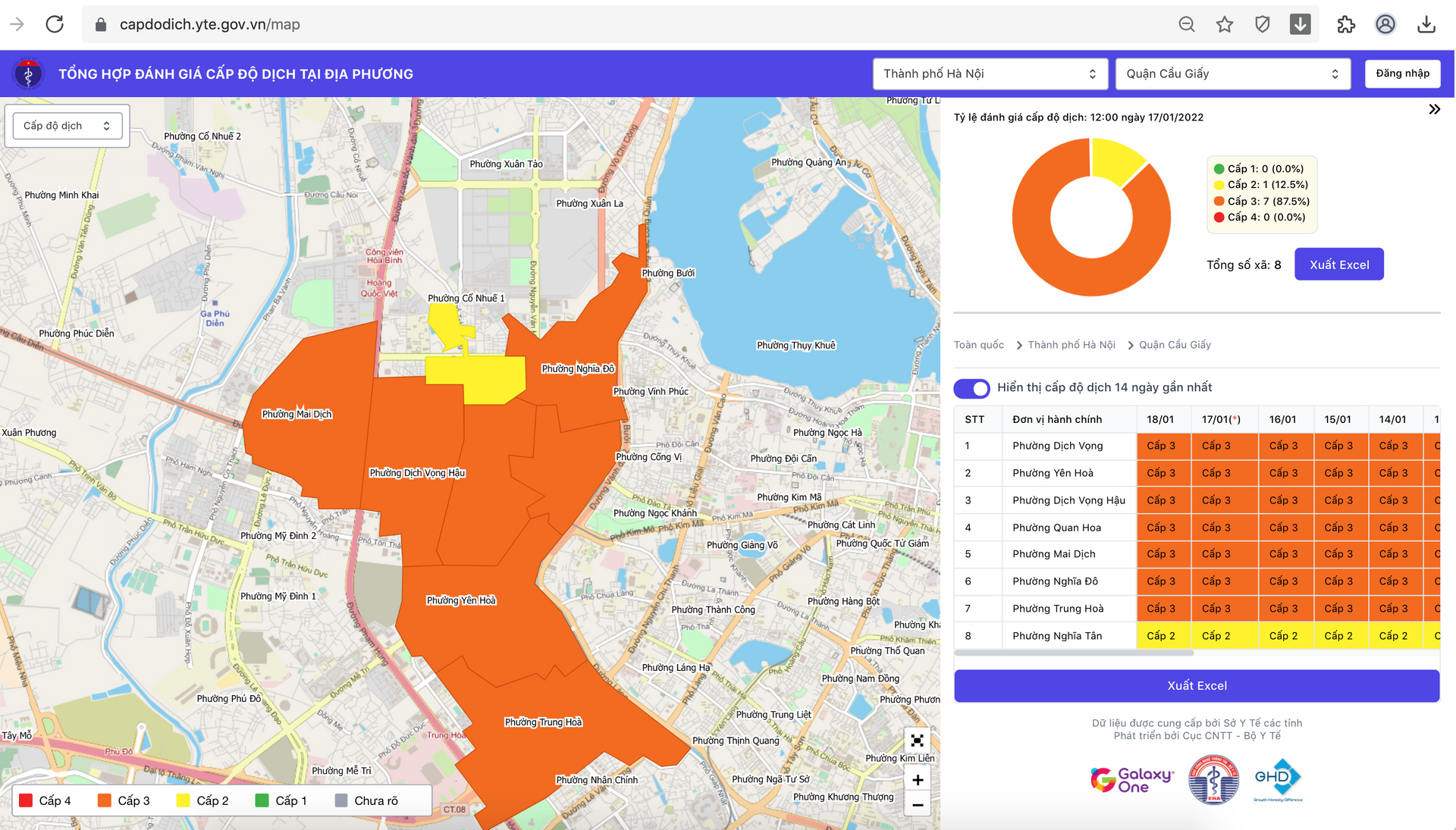Open the Quận Cầu Giấy district dropdown
This screenshot has width=1456, height=830.
(x=1233, y=74)
